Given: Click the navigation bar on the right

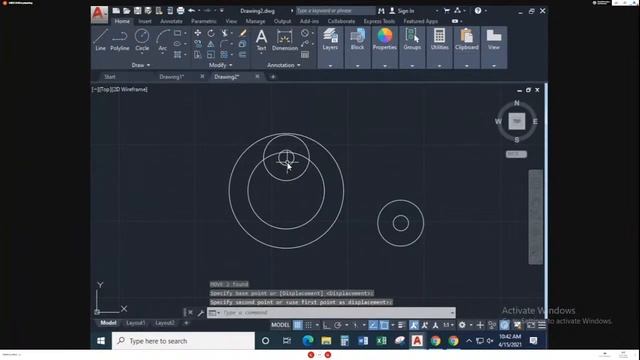Looking at the screenshot, I should click(x=536, y=217).
